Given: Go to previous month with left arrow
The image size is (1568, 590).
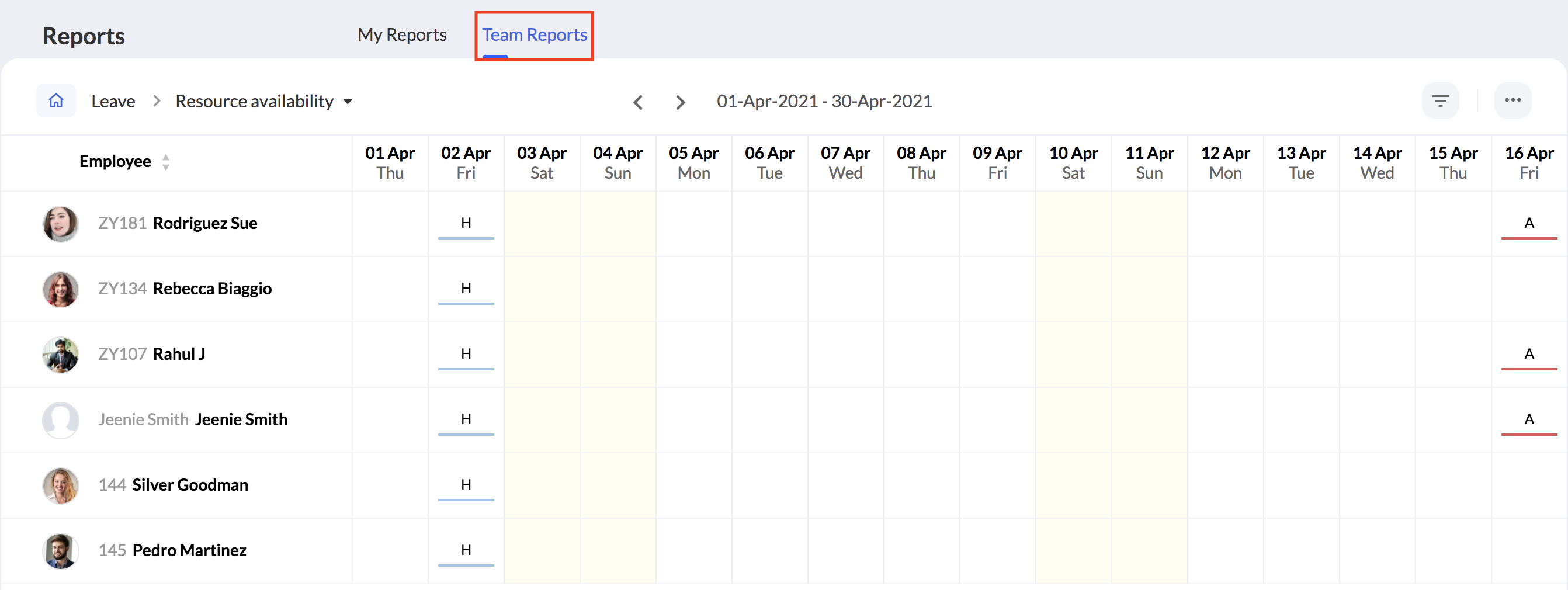Looking at the screenshot, I should coord(638,102).
